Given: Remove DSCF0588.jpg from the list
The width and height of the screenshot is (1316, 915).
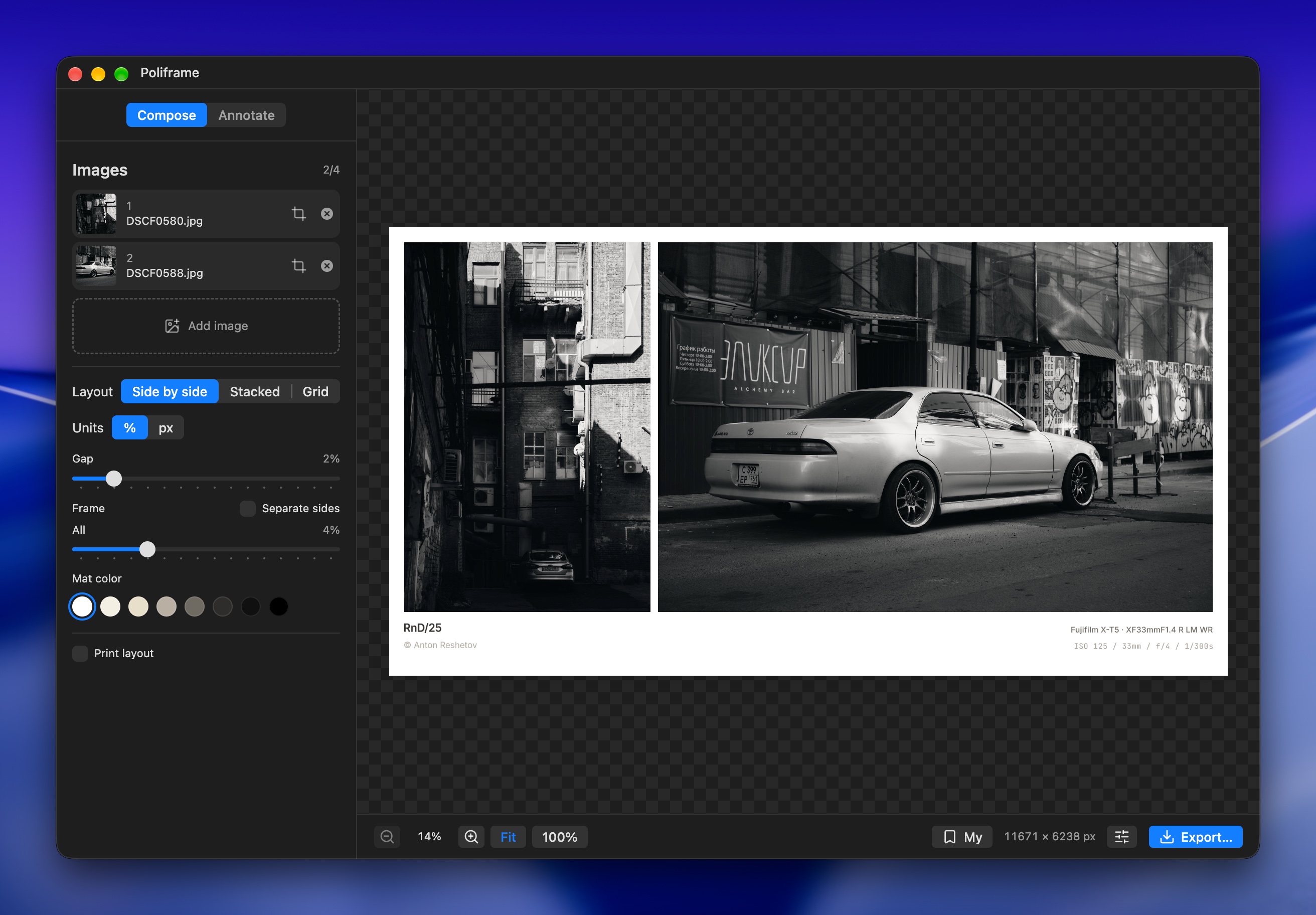Looking at the screenshot, I should click(x=326, y=266).
